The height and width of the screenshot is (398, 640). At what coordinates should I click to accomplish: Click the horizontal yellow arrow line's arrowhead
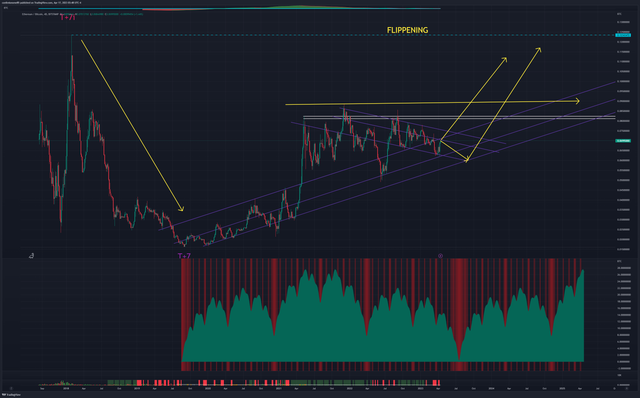coord(577,101)
